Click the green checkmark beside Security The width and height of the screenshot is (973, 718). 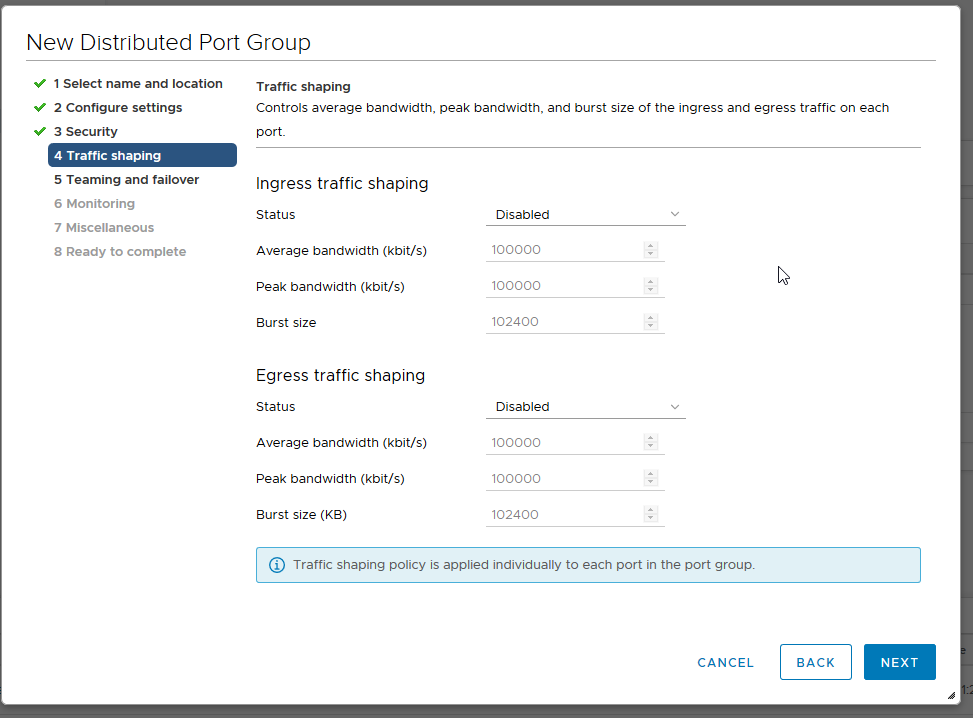click(40, 131)
